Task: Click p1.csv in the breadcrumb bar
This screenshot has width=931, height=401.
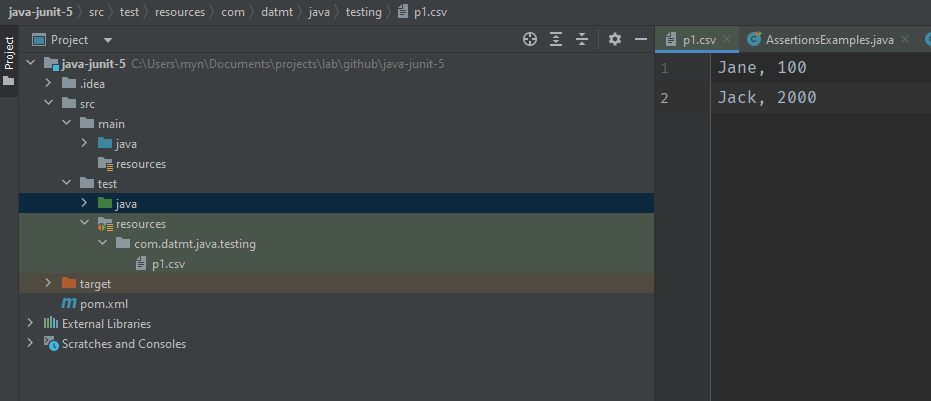Action: (x=430, y=12)
